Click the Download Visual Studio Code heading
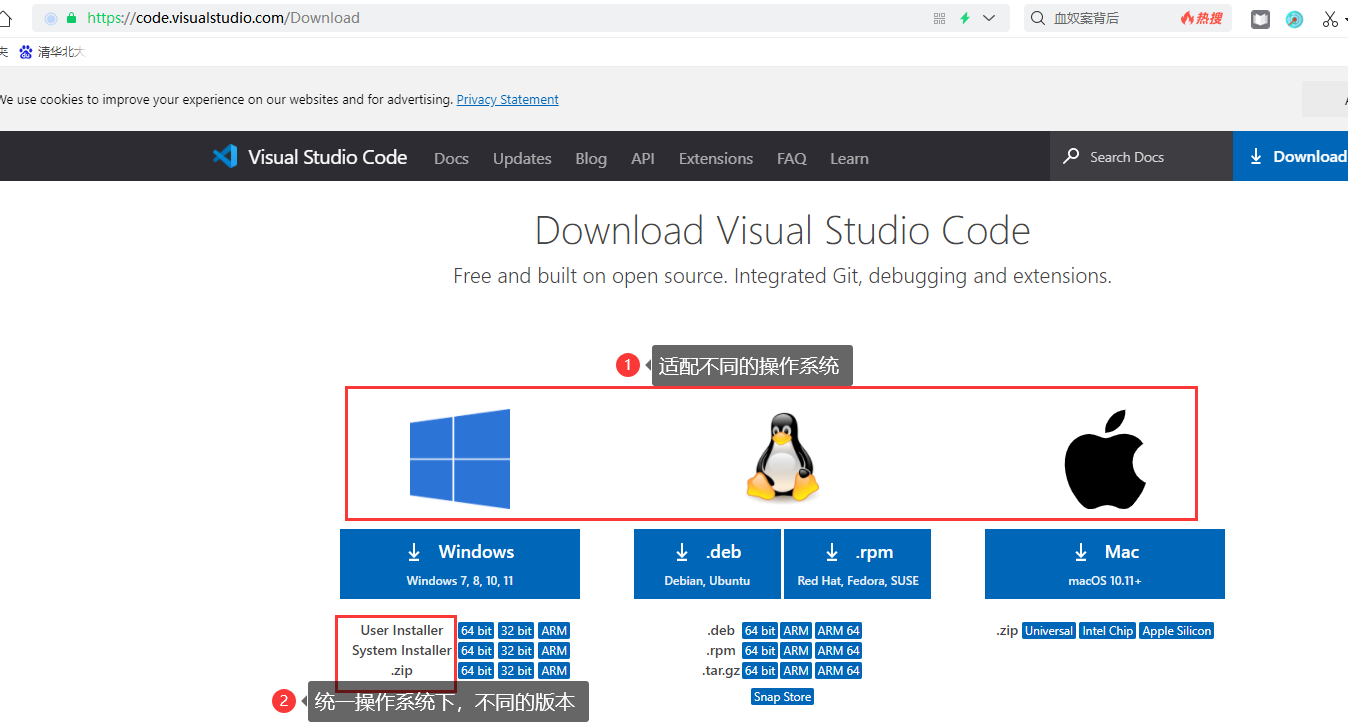 click(782, 231)
